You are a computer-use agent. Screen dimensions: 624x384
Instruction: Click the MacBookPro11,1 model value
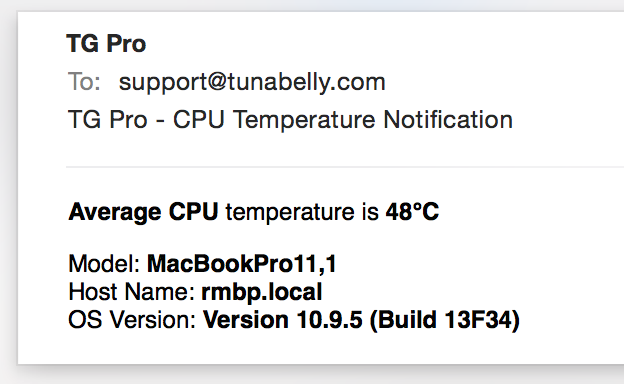pyautogui.click(x=242, y=264)
